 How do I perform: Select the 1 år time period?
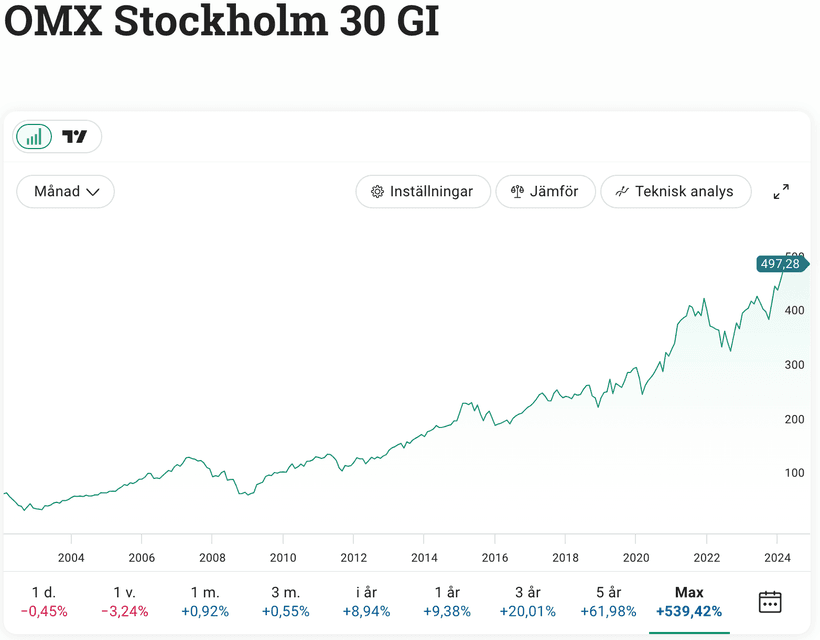[x=447, y=602]
